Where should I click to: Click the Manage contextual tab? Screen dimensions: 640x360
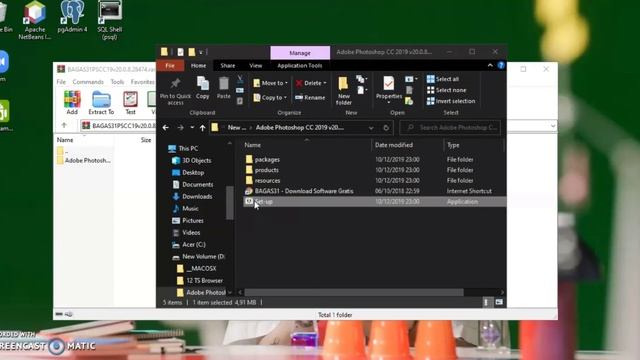click(x=300, y=53)
